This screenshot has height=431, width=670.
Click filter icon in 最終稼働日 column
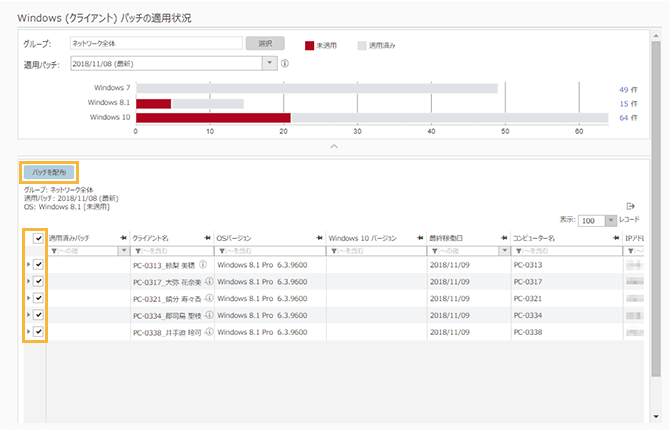click(433, 251)
